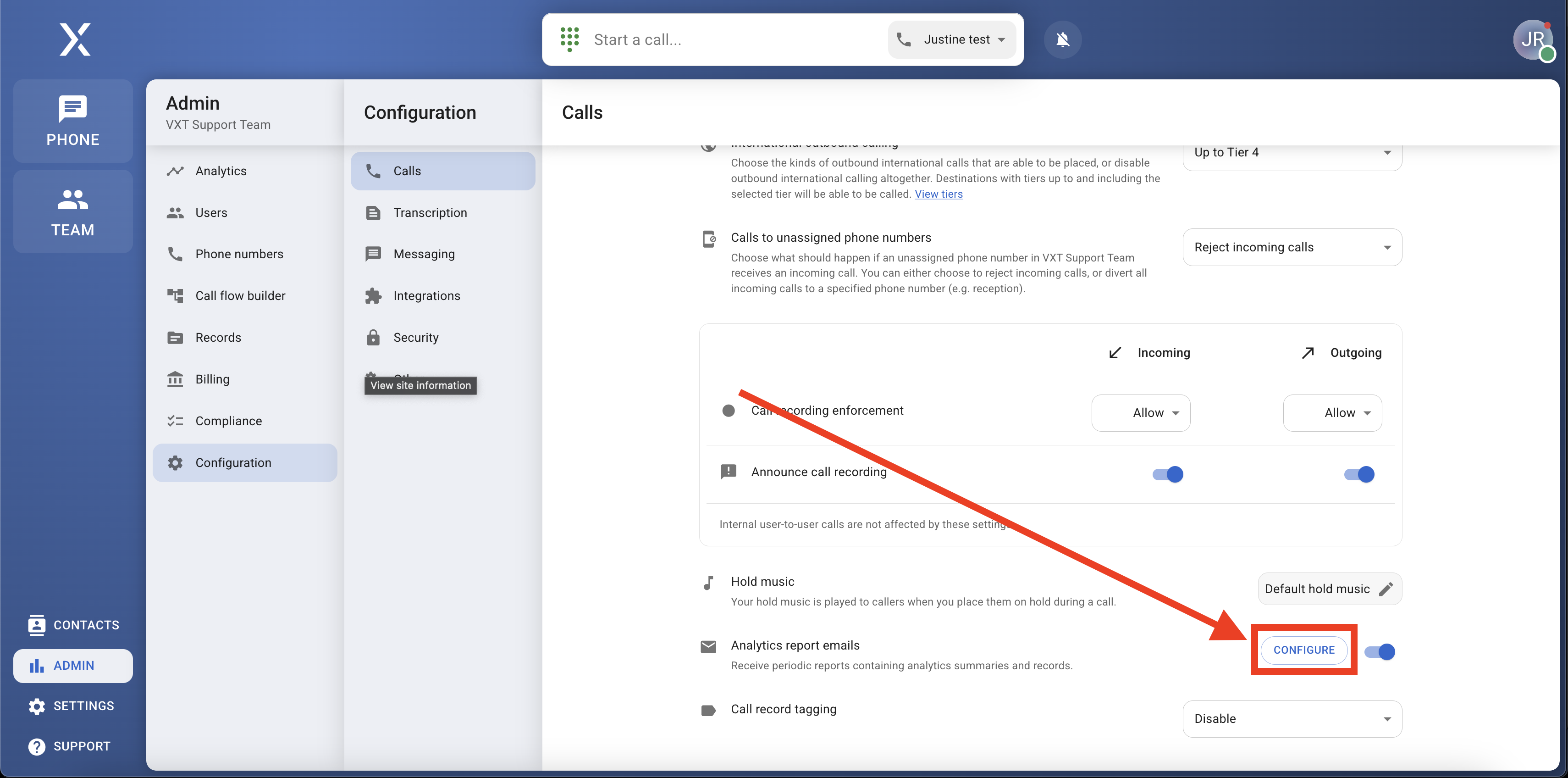Screen dimensions: 1568x778
Task: Open Compliance in Admin menu
Action: [245, 421]
